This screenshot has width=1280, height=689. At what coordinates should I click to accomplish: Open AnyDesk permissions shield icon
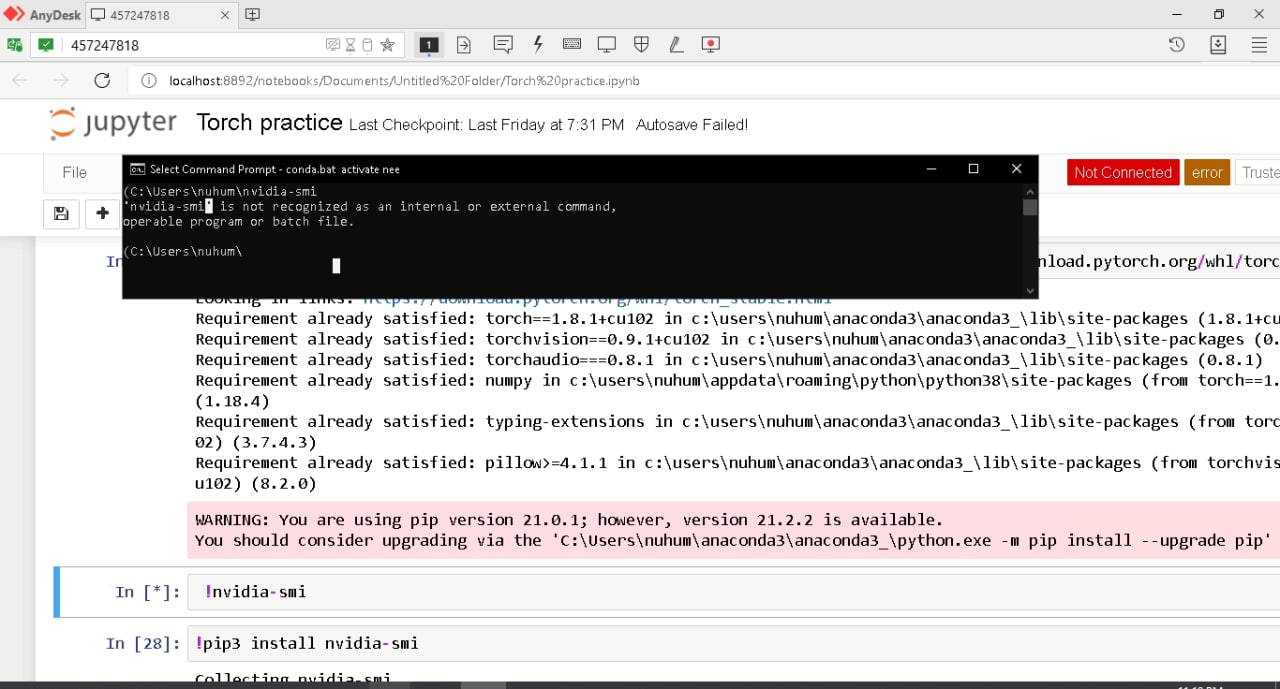tap(641, 44)
